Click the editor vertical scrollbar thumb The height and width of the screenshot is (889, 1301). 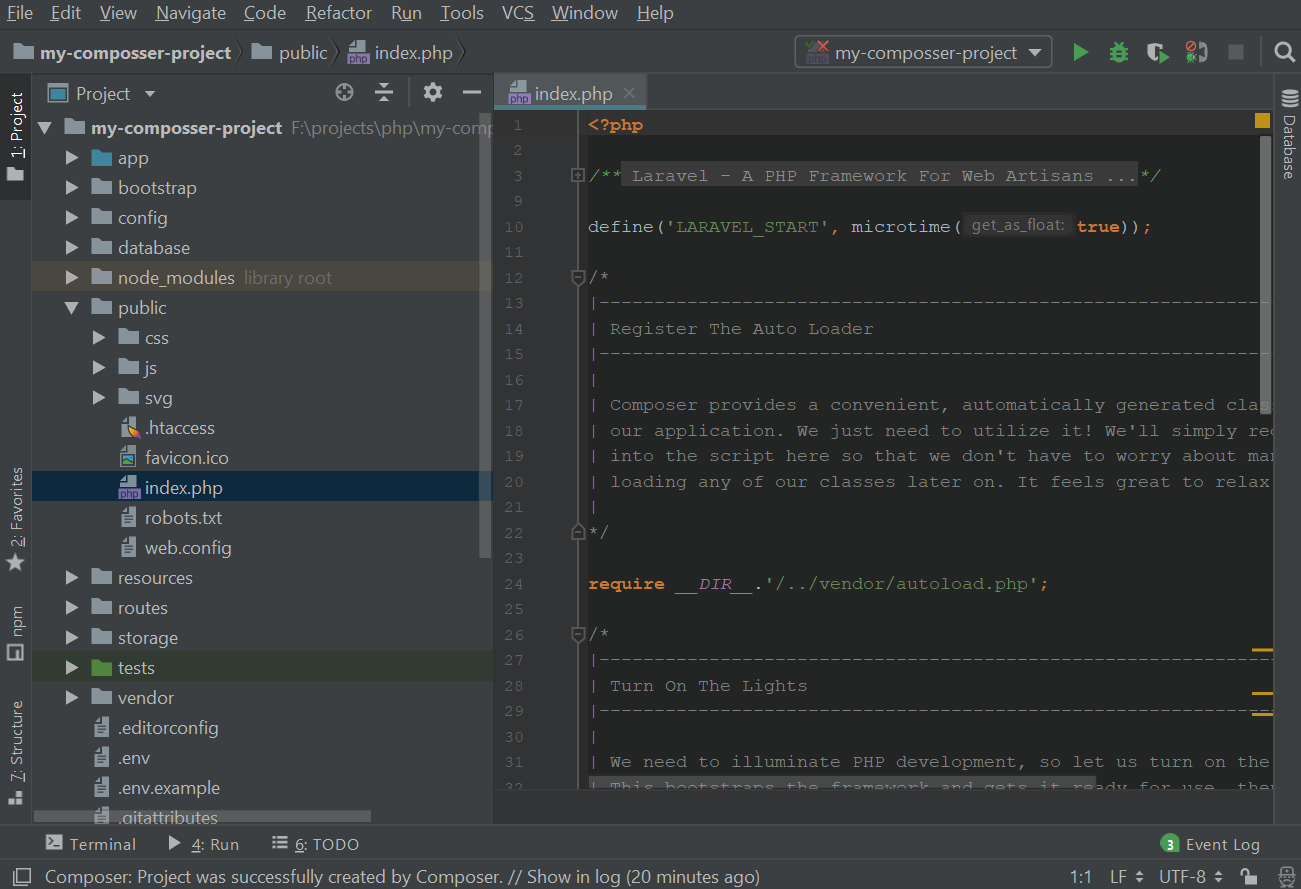[x=1266, y=273]
